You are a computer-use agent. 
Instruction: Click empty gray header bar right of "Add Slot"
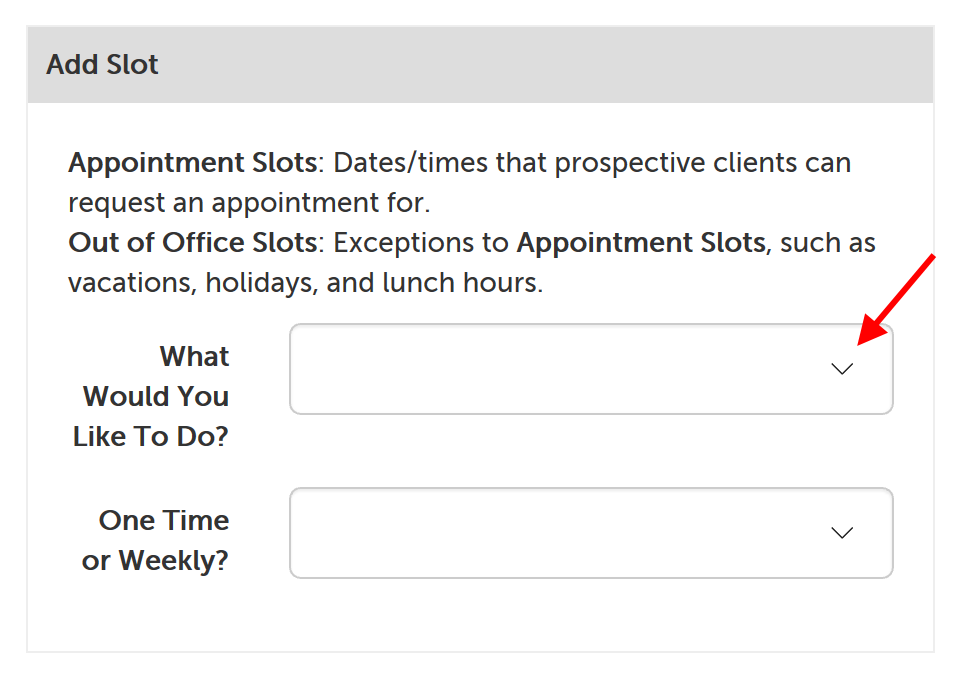(550, 65)
